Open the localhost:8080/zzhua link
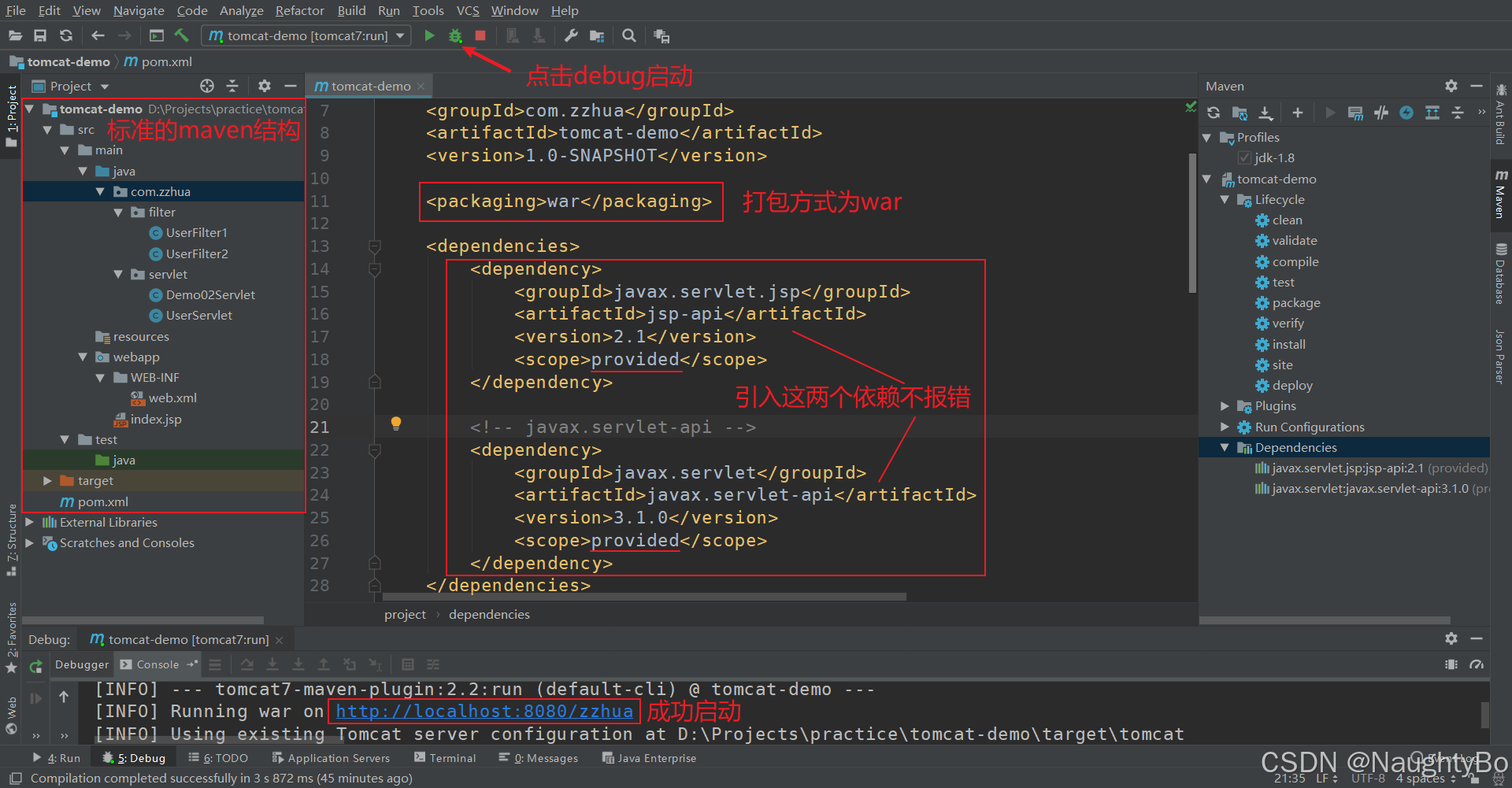The width and height of the screenshot is (1512, 788). click(484, 711)
